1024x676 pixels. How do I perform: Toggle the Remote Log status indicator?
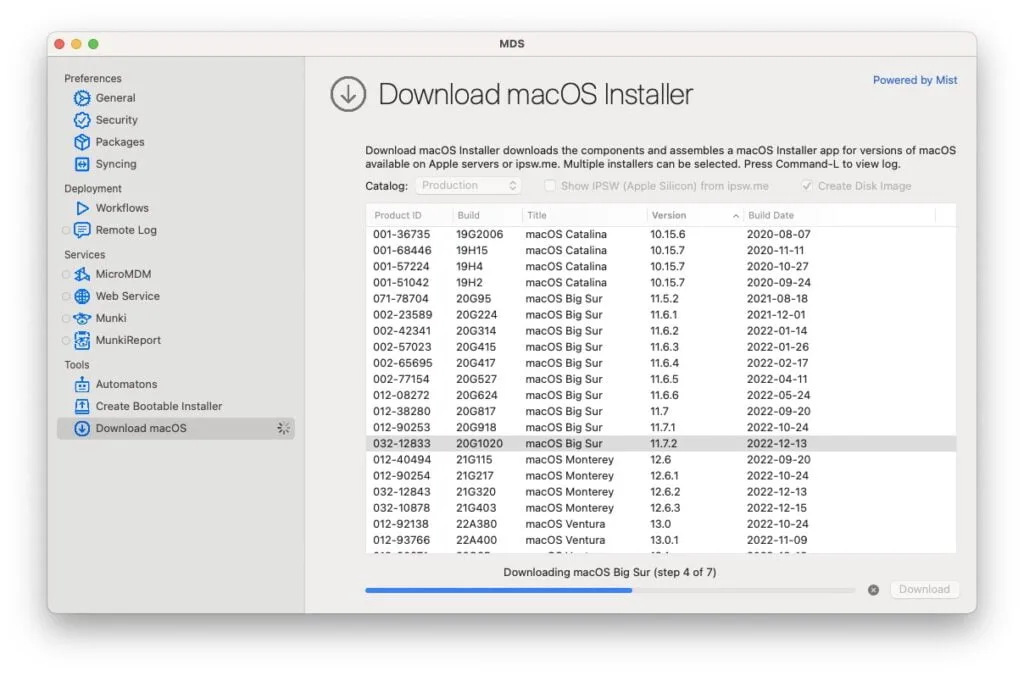point(65,230)
